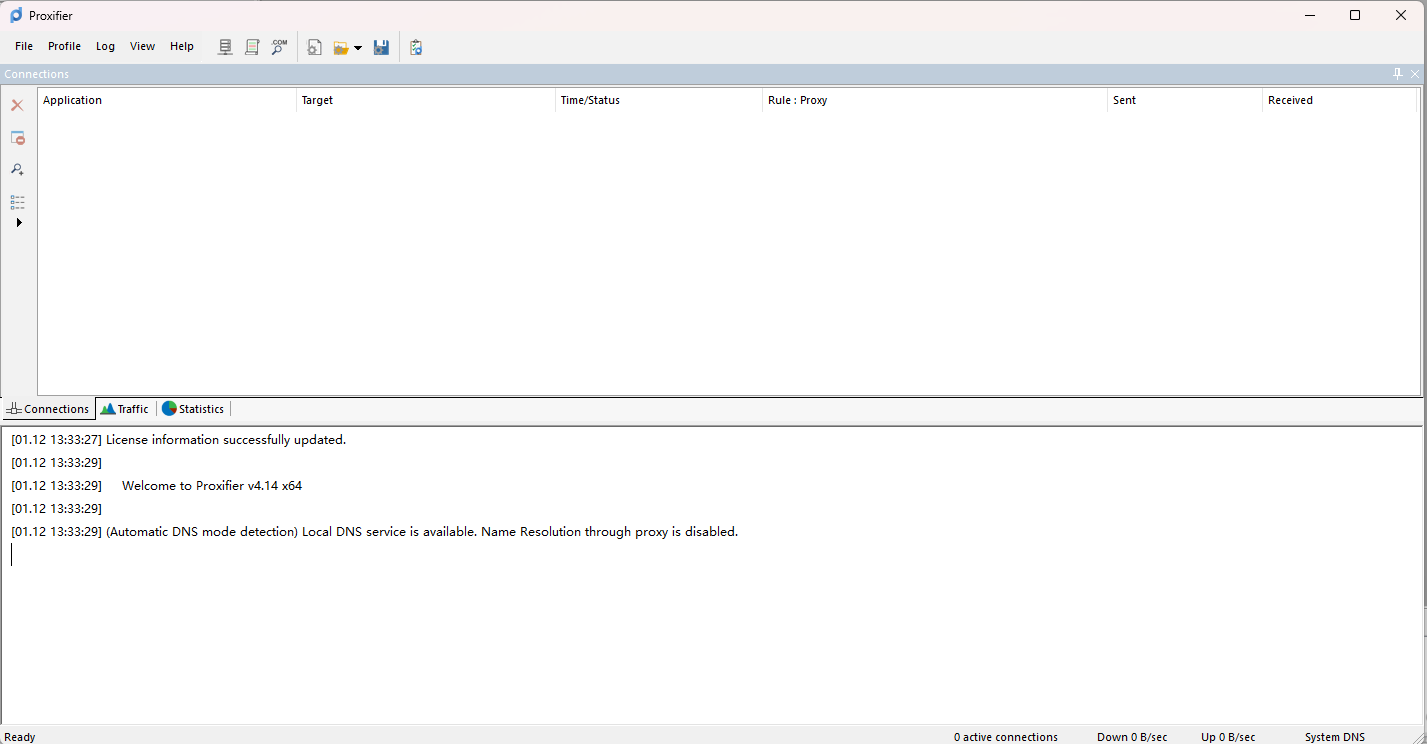Click the block application window icon
Screen dimensions: 1427x744
(17, 138)
